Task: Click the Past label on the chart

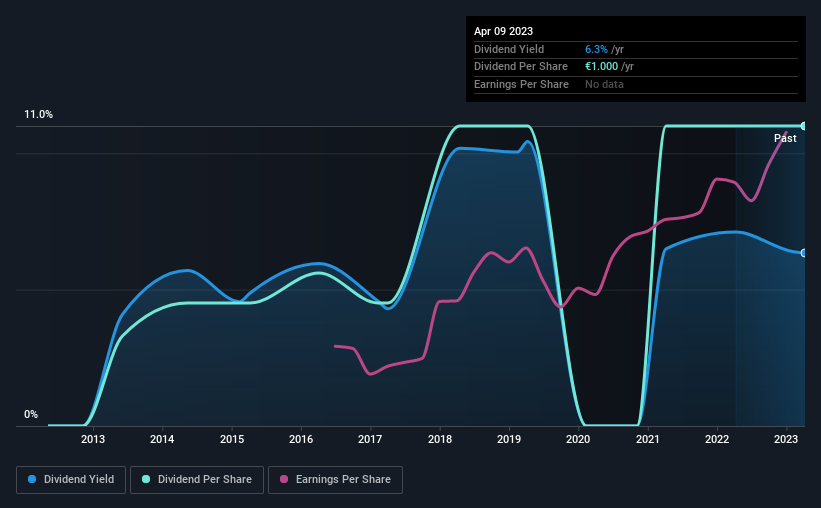Action: click(785, 138)
